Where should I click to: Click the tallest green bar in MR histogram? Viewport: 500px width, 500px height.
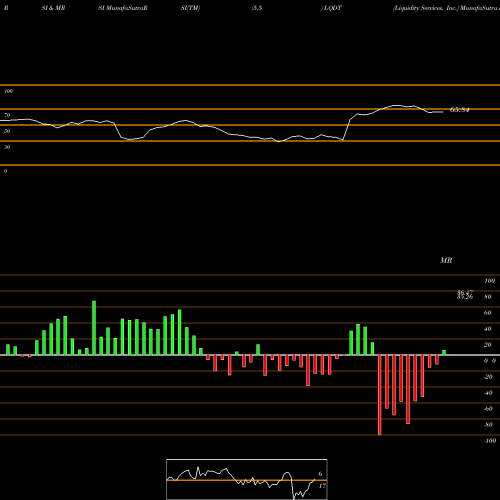(94, 328)
